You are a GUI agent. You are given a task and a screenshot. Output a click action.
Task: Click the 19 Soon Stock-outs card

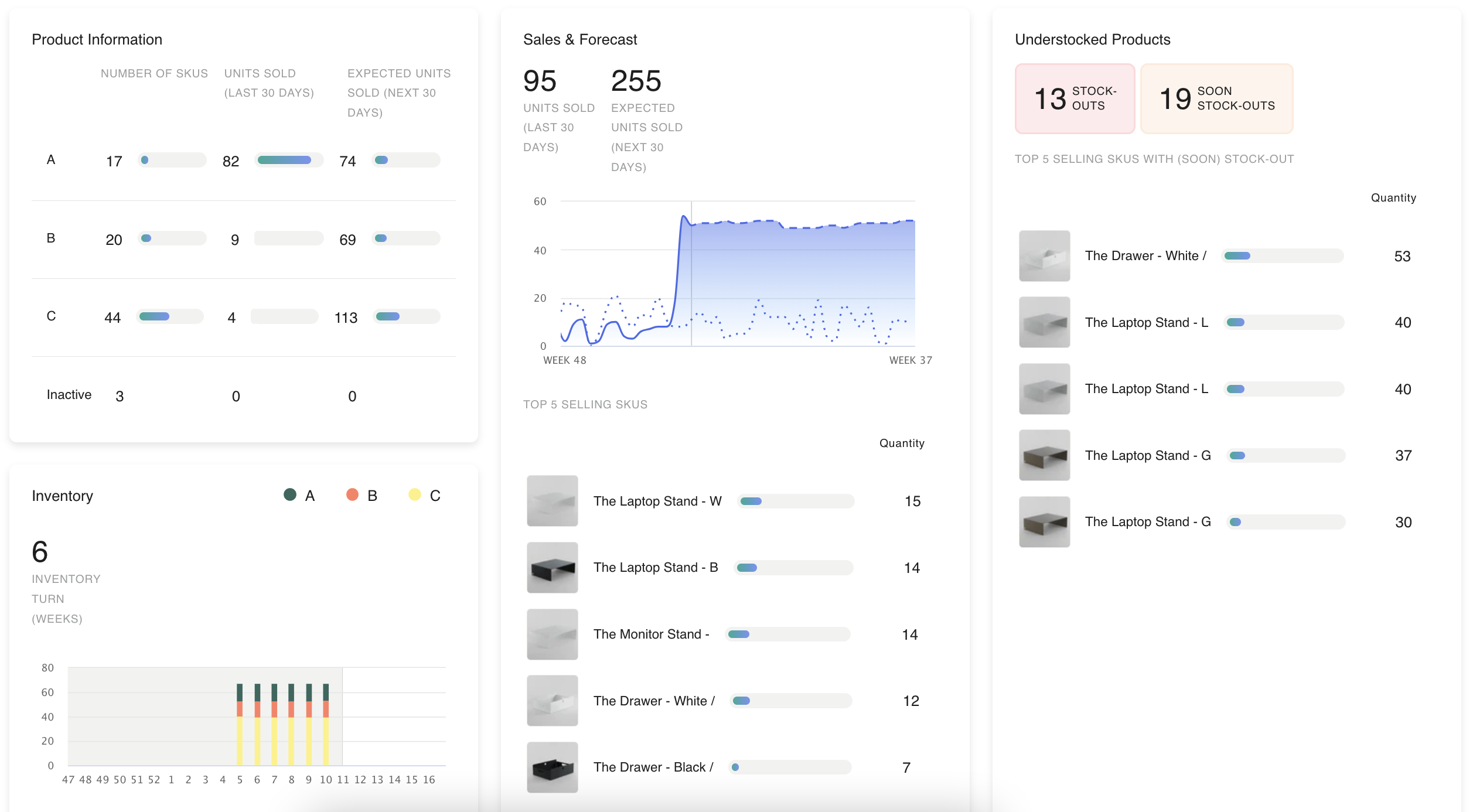[1216, 98]
